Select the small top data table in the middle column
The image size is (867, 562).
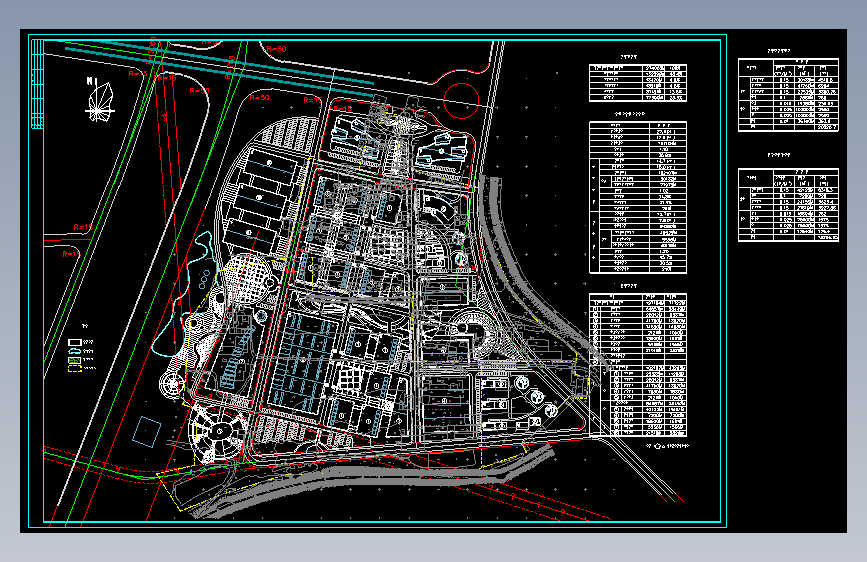coord(638,83)
